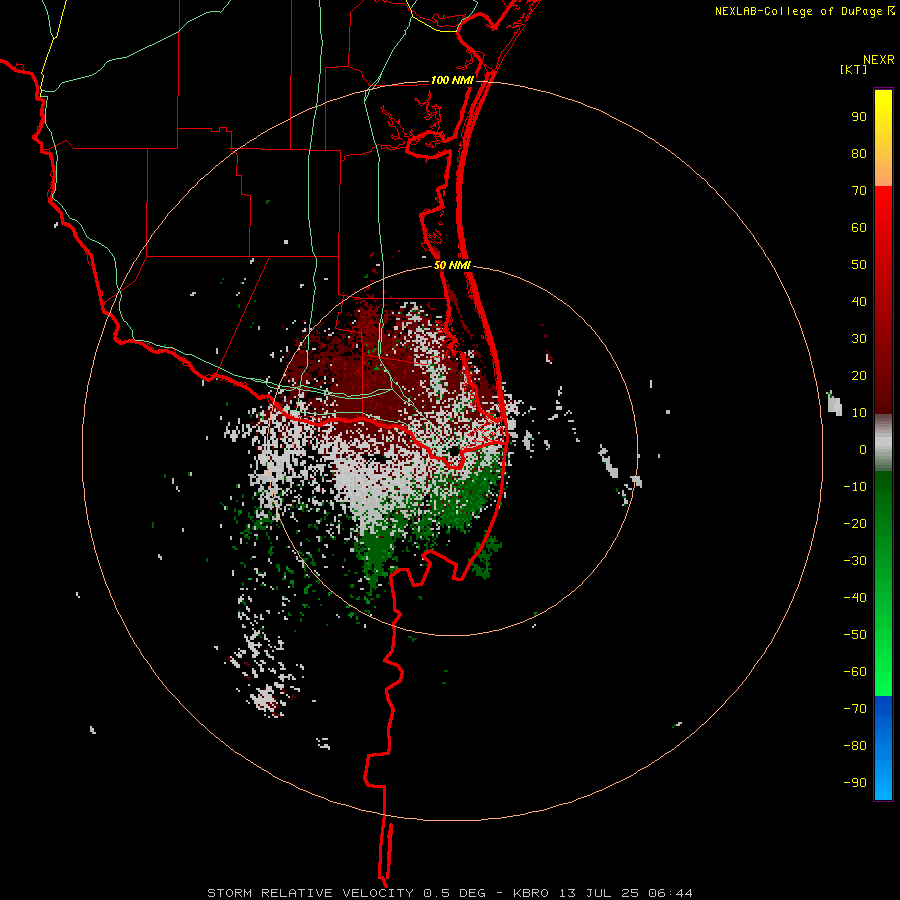Click the yellow segment of the color bar
900x900 pixels.
pyautogui.click(x=883, y=138)
